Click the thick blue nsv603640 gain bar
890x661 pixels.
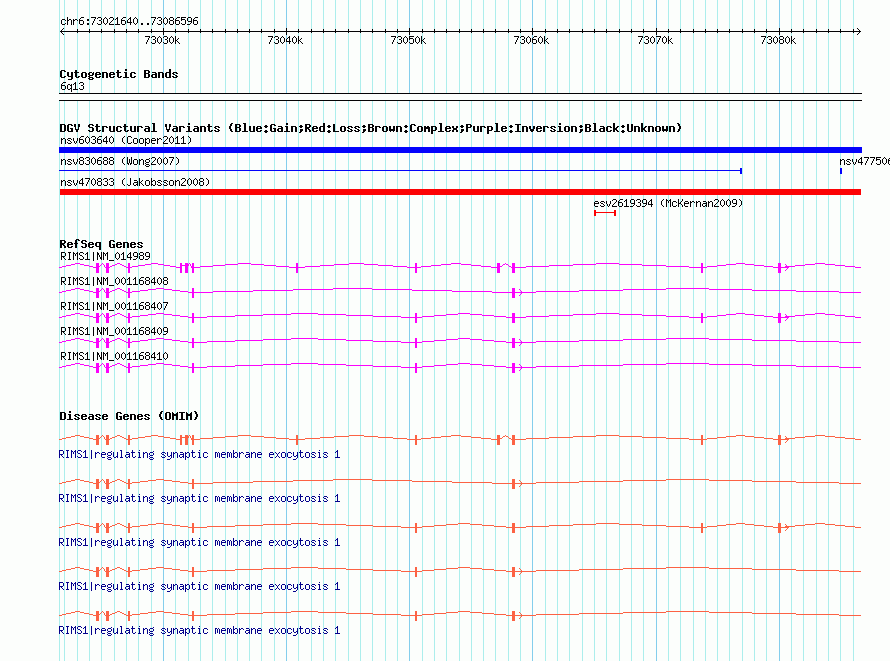460,150
